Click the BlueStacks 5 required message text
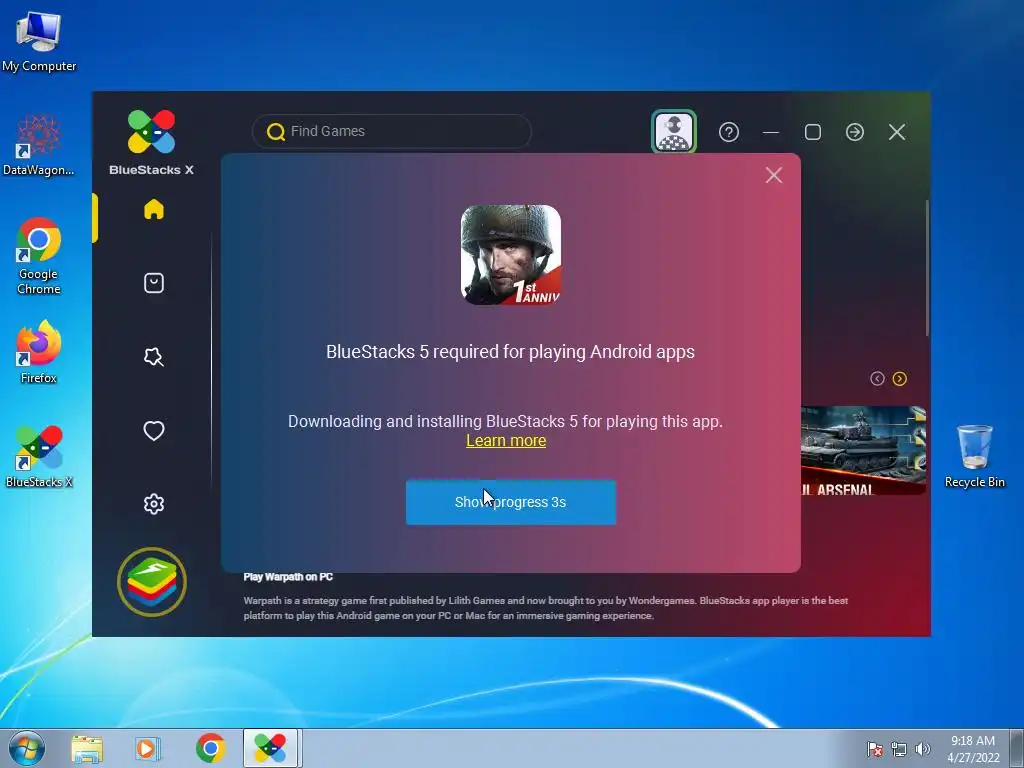The width and height of the screenshot is (1024, 768). pyautogui.click(x=510, y=351)
